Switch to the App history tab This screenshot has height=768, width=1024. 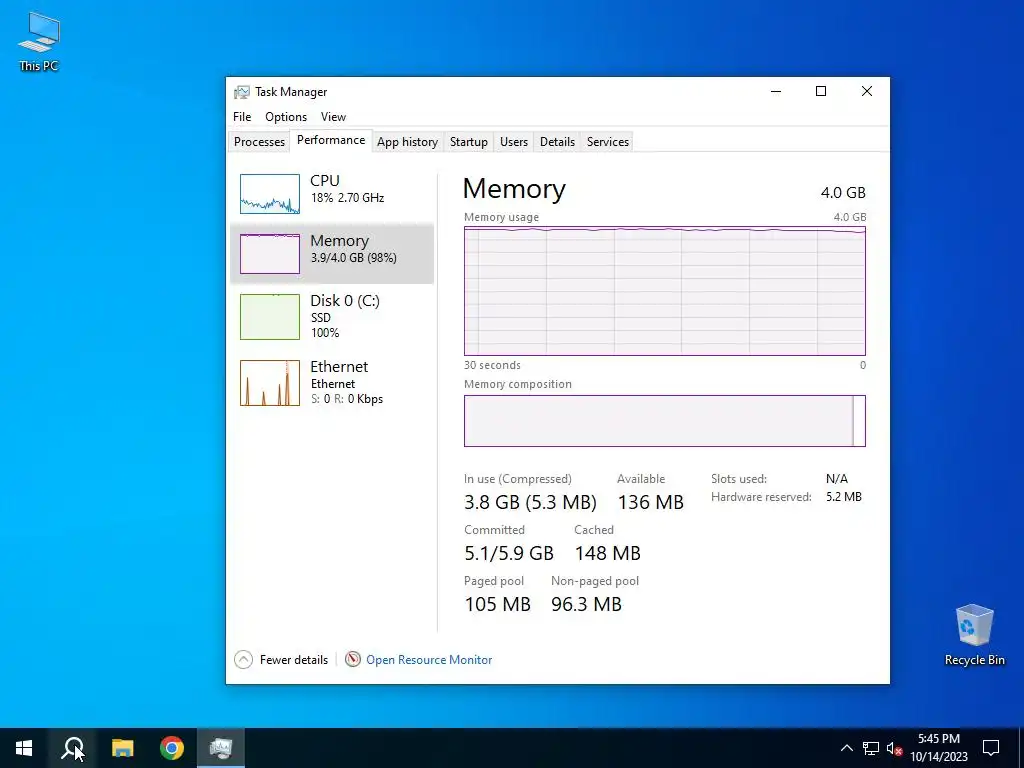point(407,142)
